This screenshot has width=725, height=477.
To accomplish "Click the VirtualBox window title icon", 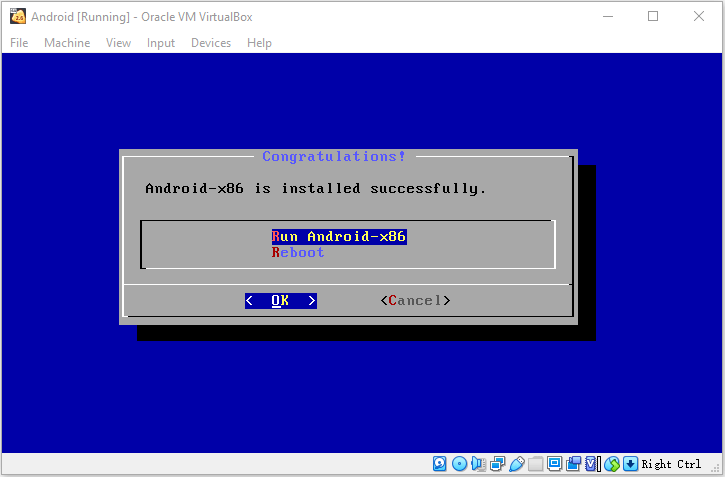I will (18, 16).
